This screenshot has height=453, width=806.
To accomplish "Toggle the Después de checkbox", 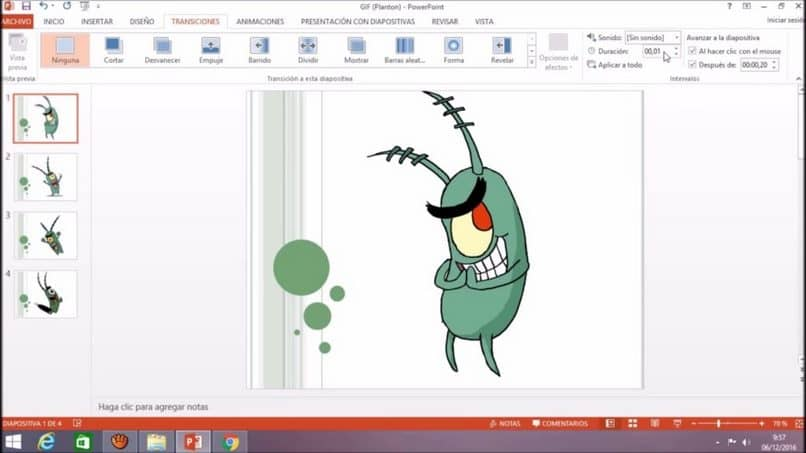I will pos(692,65).
